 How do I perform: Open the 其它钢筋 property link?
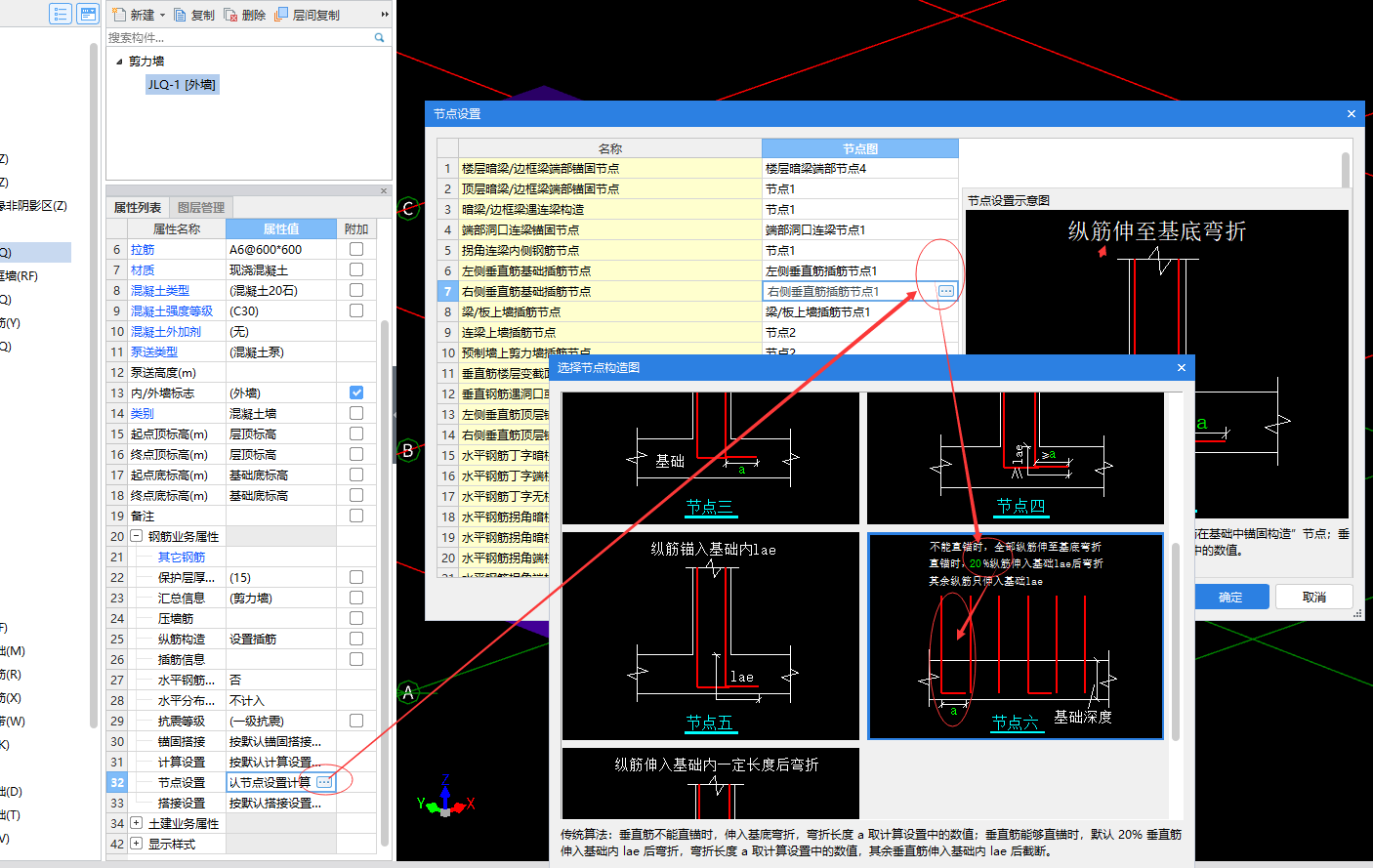182,557
